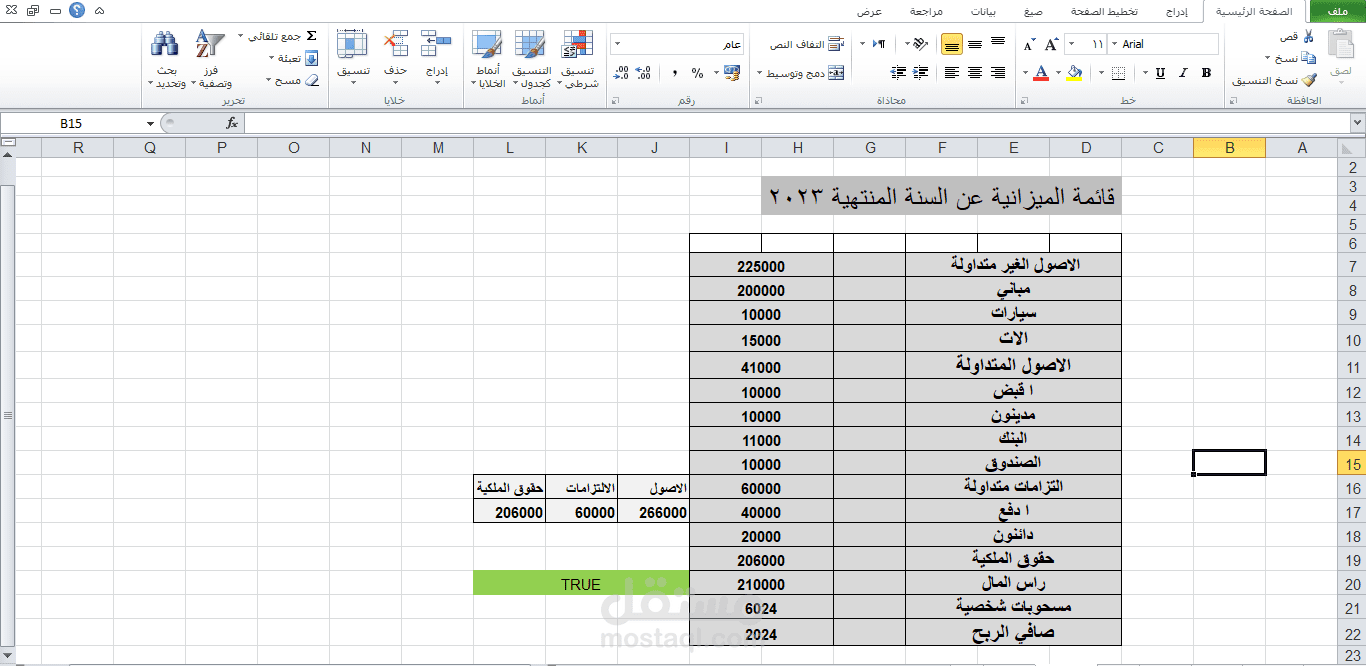The height and width of the screenshot is (666, 1366).
Task: Open the font size dropdown
Action: 1072,44
